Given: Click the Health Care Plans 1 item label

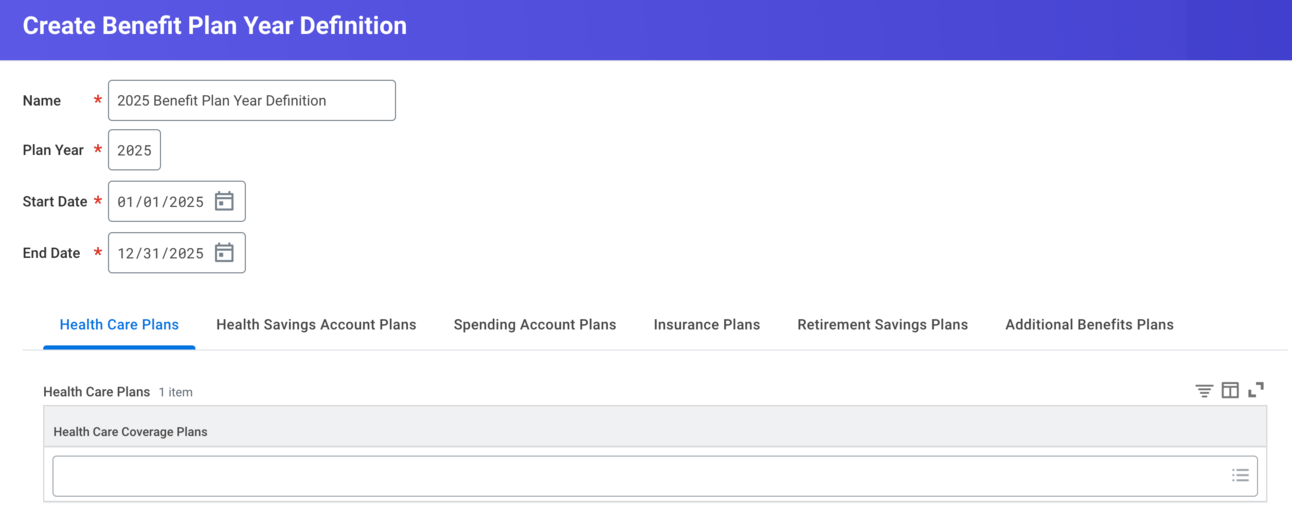Looking at the screenshot, I should [x=118, y=392].
